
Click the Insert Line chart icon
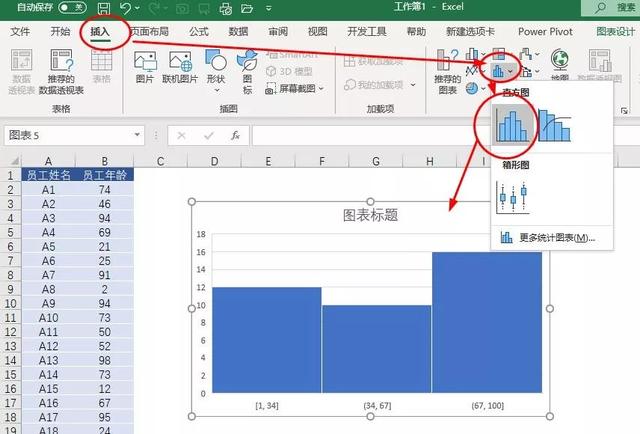[472, 71]
